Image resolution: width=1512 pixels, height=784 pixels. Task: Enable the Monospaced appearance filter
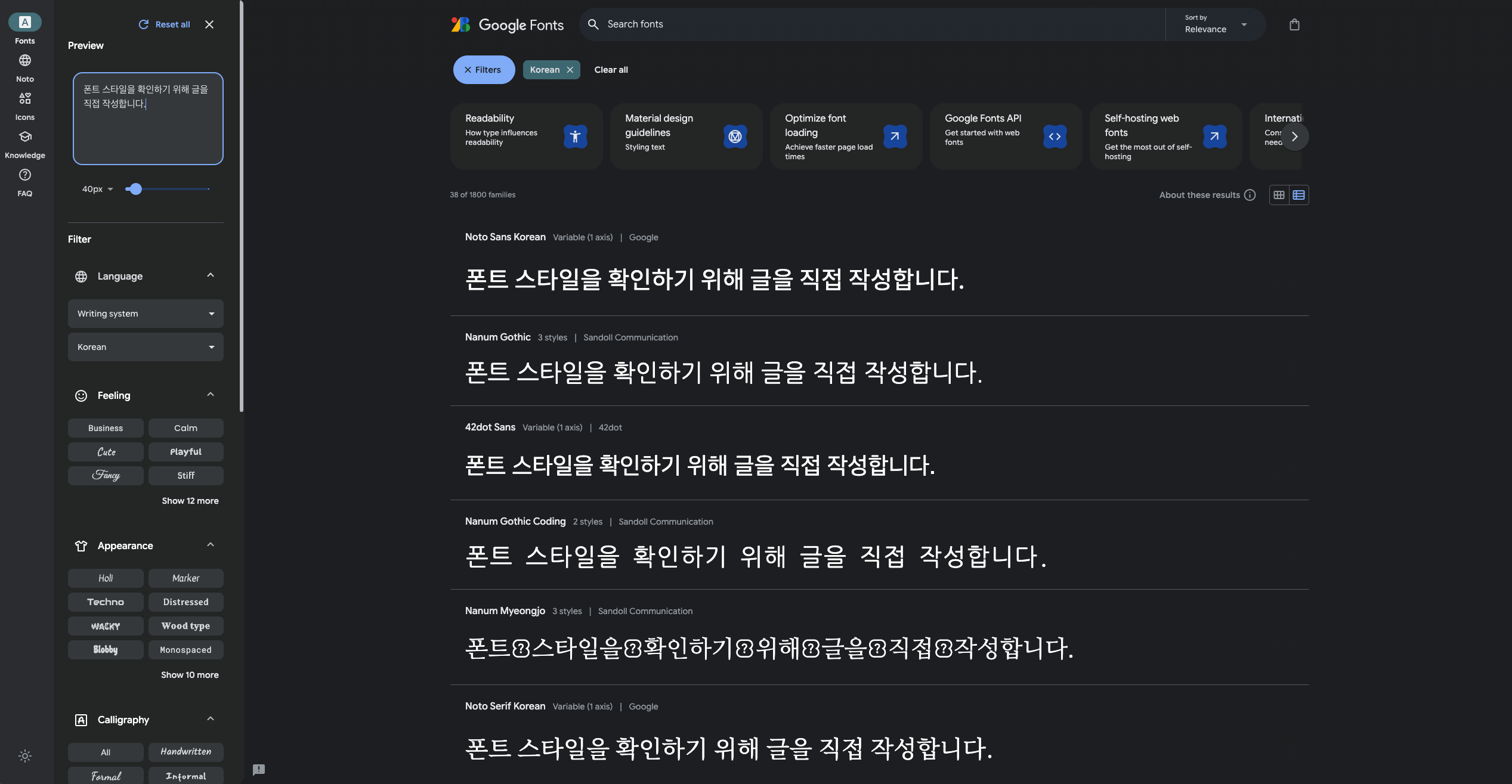coord(186,650)
